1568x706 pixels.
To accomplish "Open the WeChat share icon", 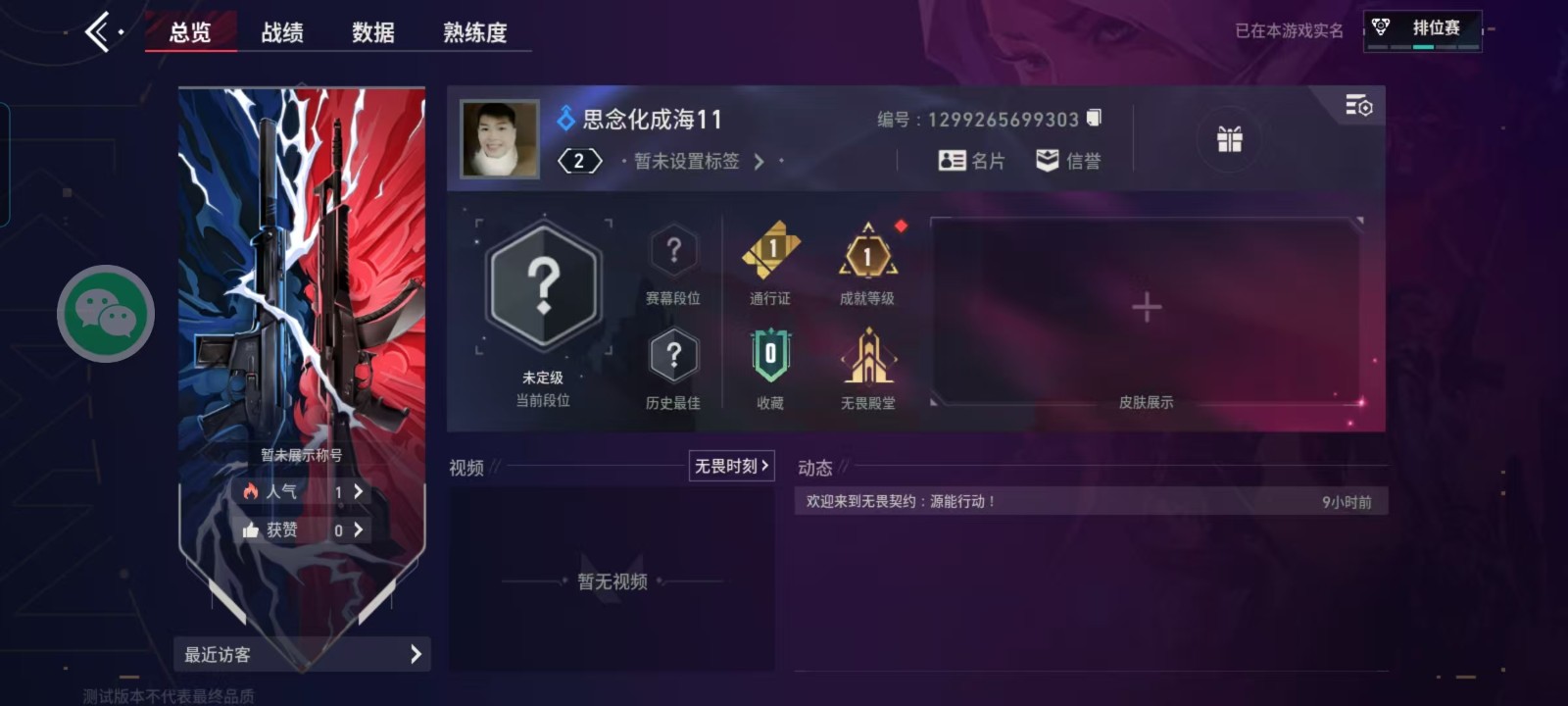I will tap(106, 314).
